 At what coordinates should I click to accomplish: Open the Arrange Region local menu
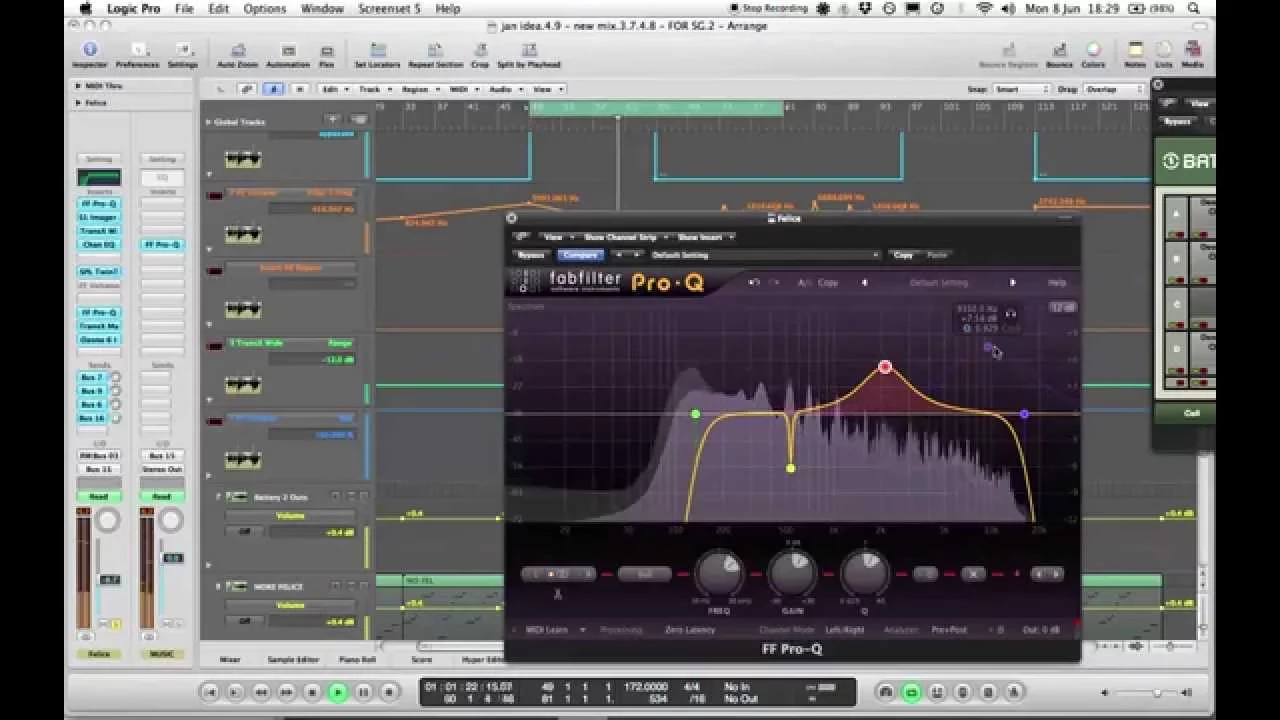[x=419, y=89]
